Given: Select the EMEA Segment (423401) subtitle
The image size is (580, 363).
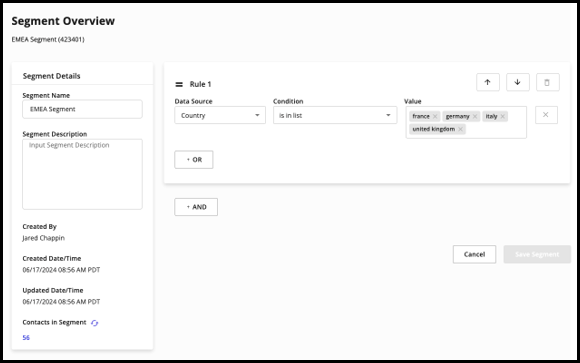Looking at the screenshot, I should point(48,39).
